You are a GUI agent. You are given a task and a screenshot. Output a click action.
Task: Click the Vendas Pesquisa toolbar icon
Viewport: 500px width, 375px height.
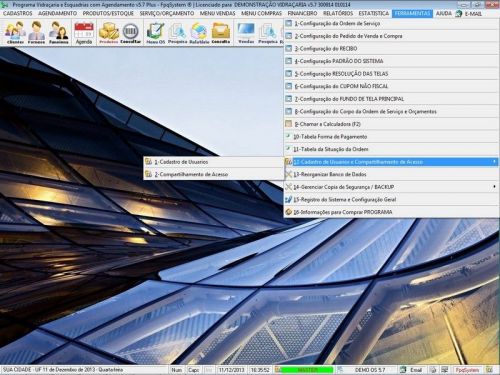coord(268,32)
